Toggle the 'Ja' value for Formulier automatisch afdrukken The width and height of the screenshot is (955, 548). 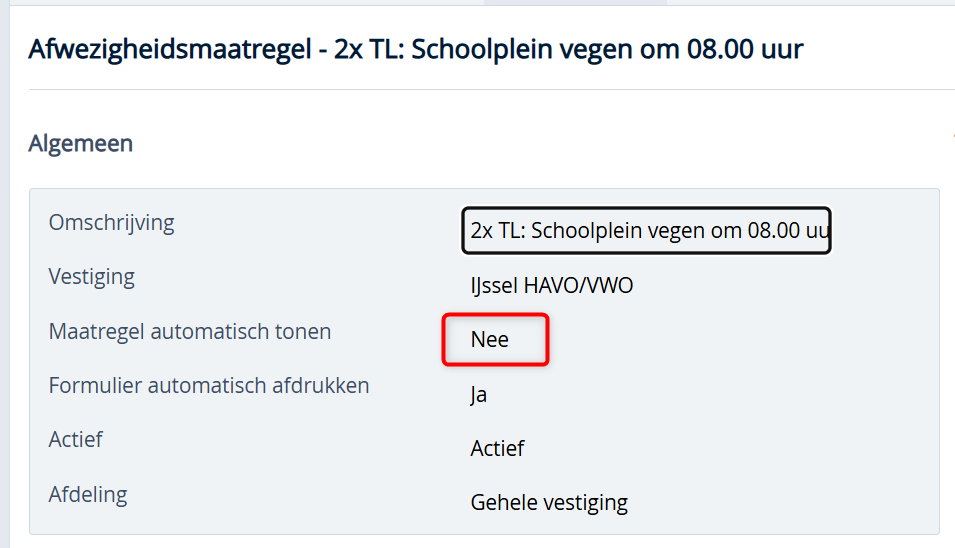click(x=479, y=395)
